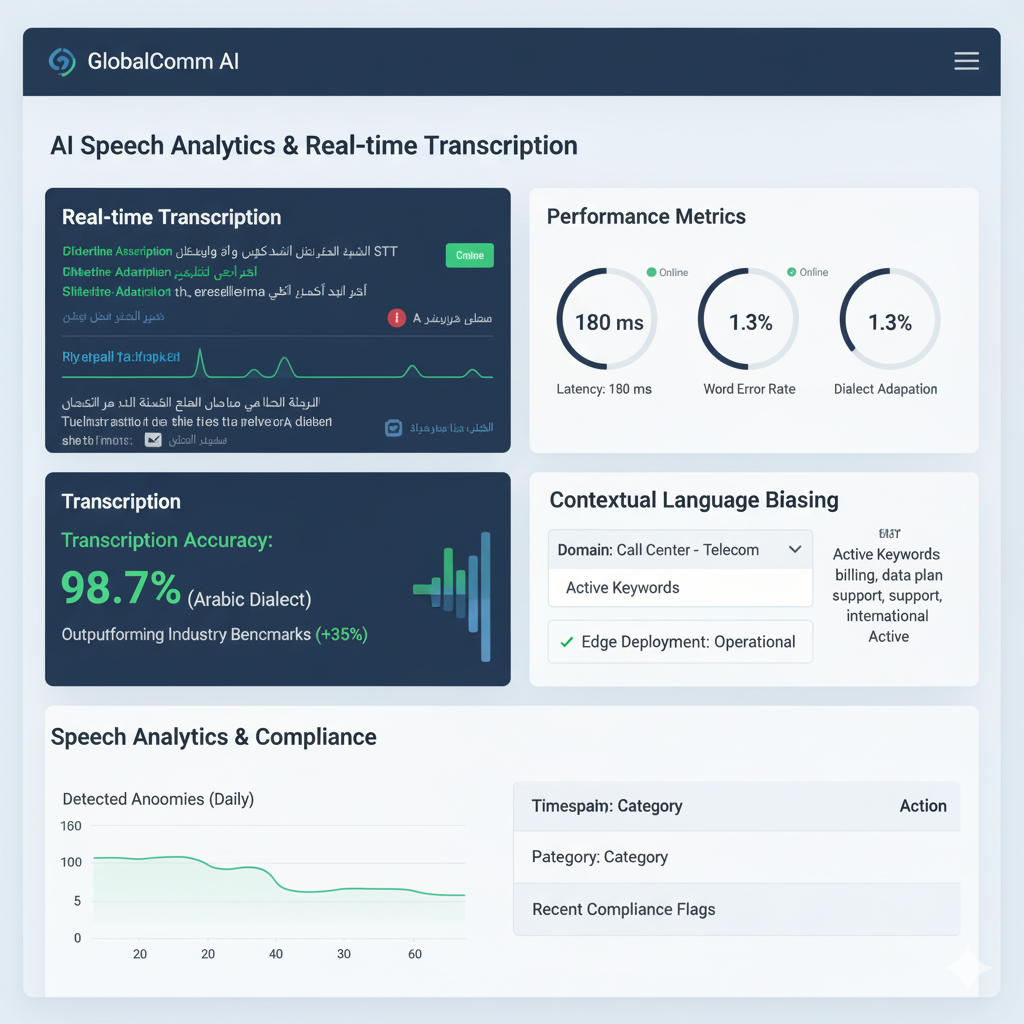The height and width of the screenshot is (1024, 1024).
Task: Click the Domain dropdown chevron arrow
Action: 795,549
